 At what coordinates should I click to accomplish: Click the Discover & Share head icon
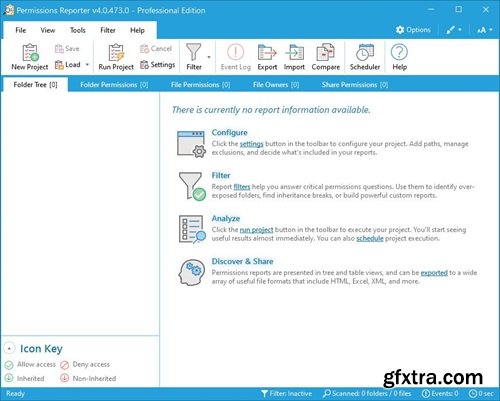click(191, 272)
